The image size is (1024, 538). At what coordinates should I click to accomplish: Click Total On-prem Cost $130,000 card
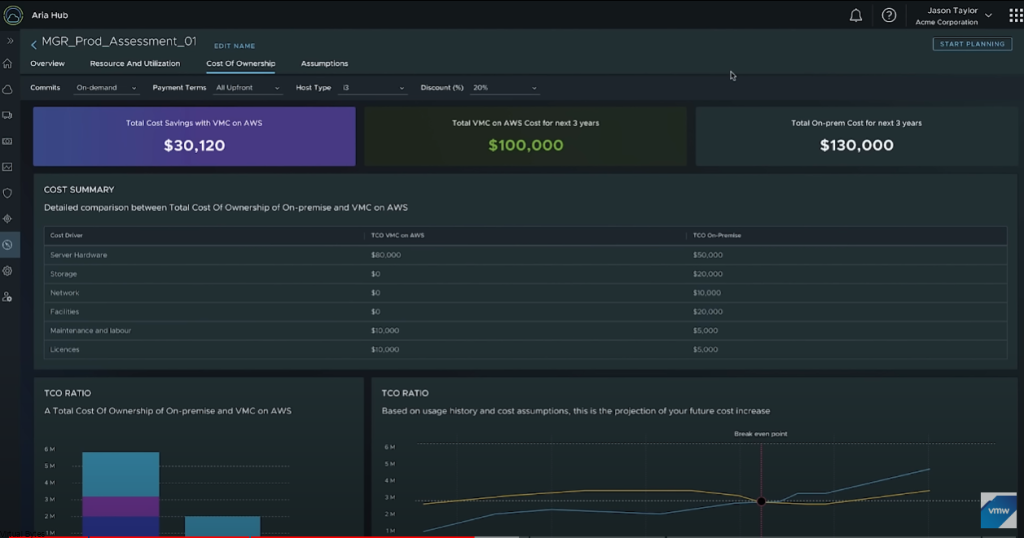856,136
